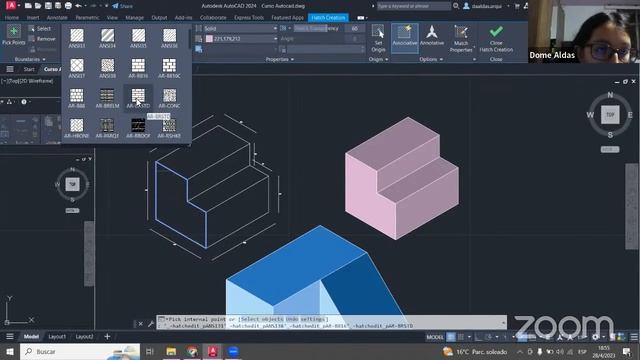
Task: Click the Plot printer icon in toolbar
Action: pos(68,6)
